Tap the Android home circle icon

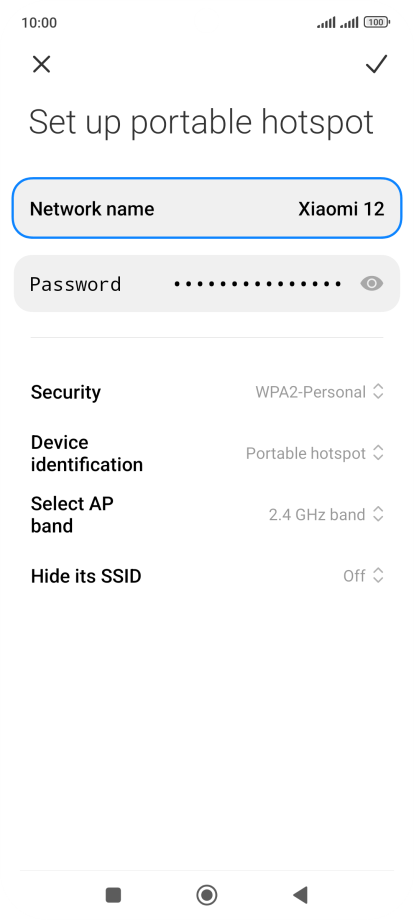206,895
